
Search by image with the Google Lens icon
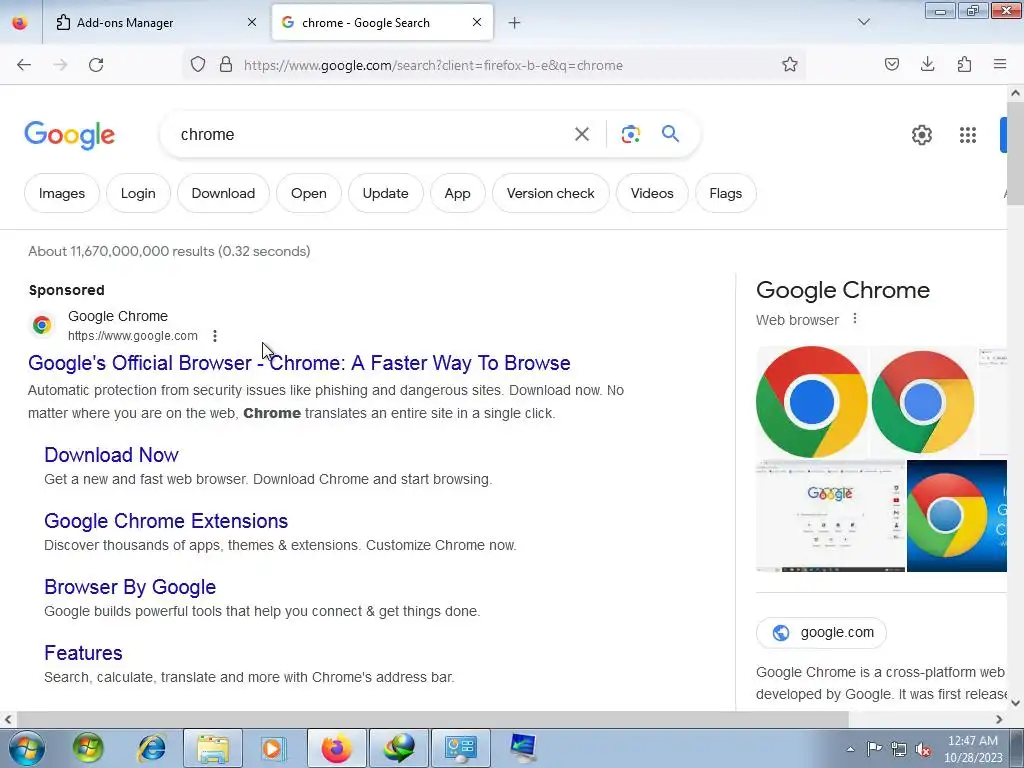[x=630, y=135]
